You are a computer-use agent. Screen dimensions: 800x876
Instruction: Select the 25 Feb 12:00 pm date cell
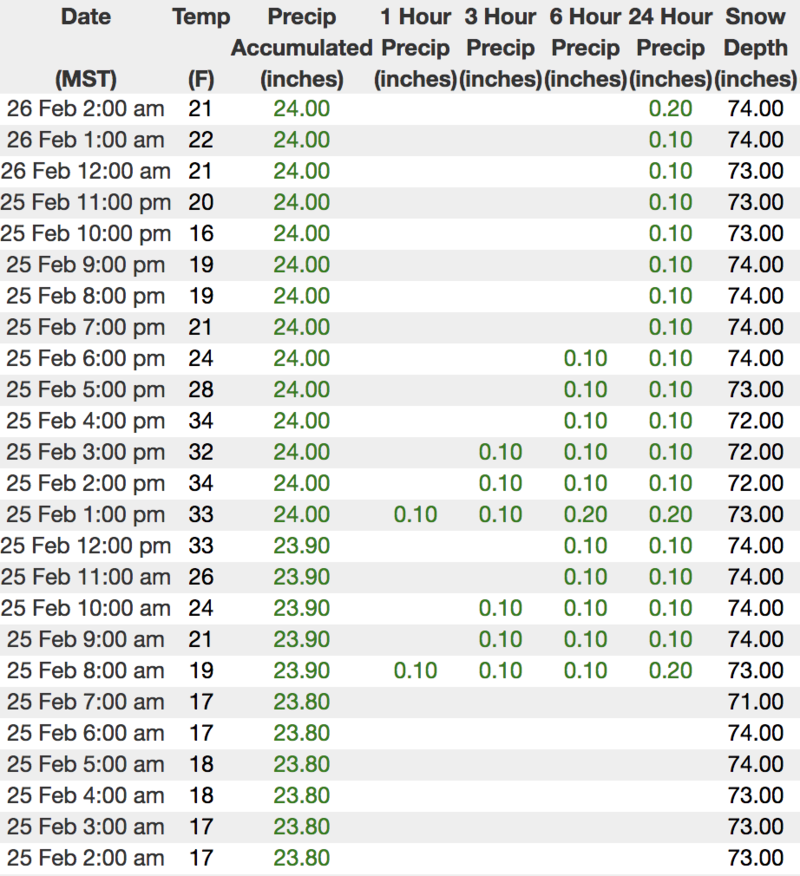click(x=85, y=546)
